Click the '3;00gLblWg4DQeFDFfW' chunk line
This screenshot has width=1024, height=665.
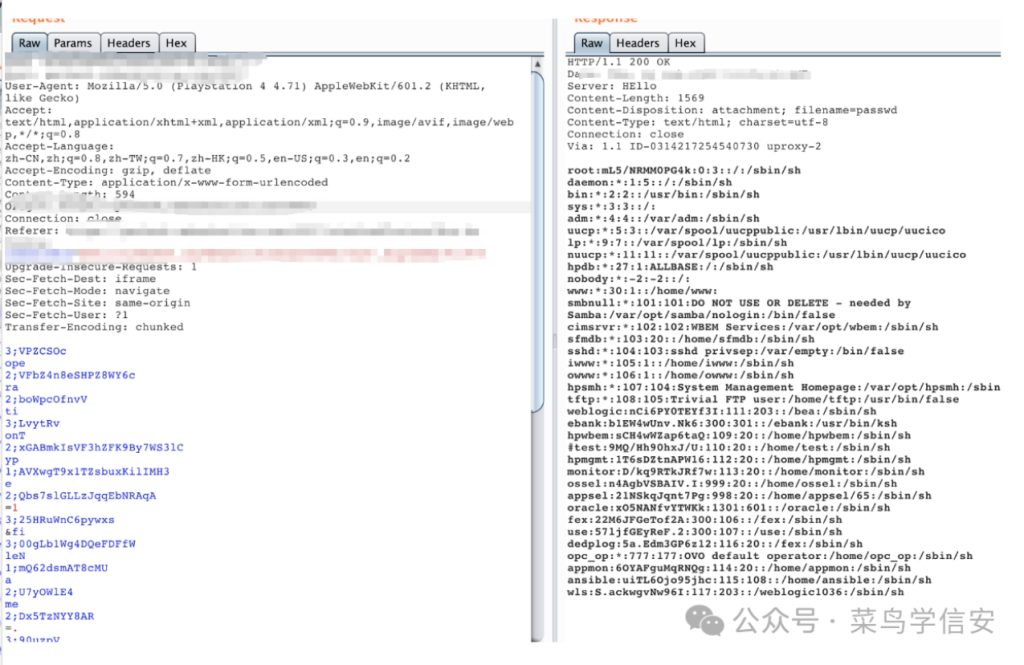(x=70, y=543)
